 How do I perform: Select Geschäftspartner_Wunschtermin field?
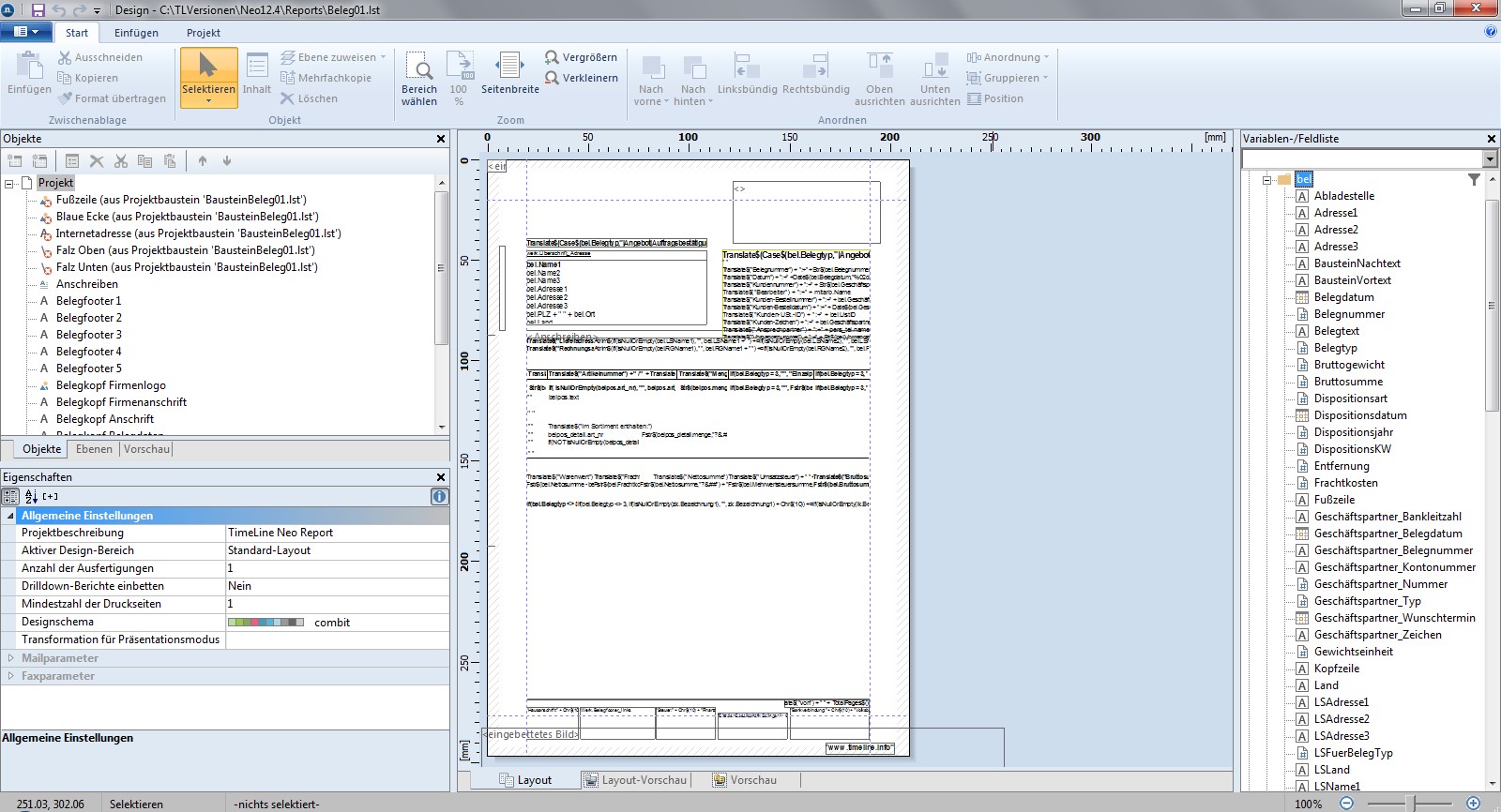click(1394, 618)
